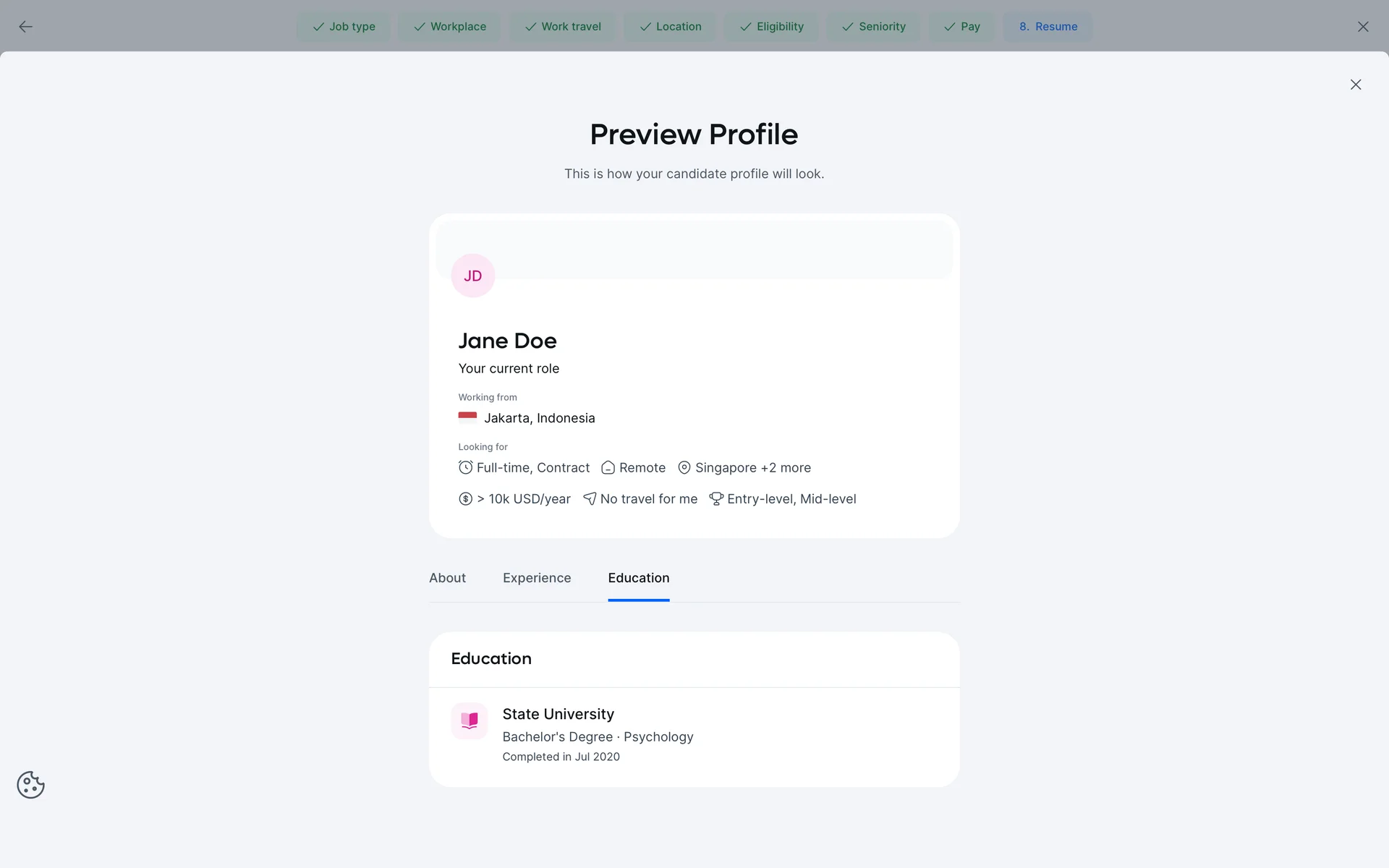Close the Preview Profile modal
The width and height of the screenshot is (1389, 868).
pyautogui.click(x=1355, y=85)
